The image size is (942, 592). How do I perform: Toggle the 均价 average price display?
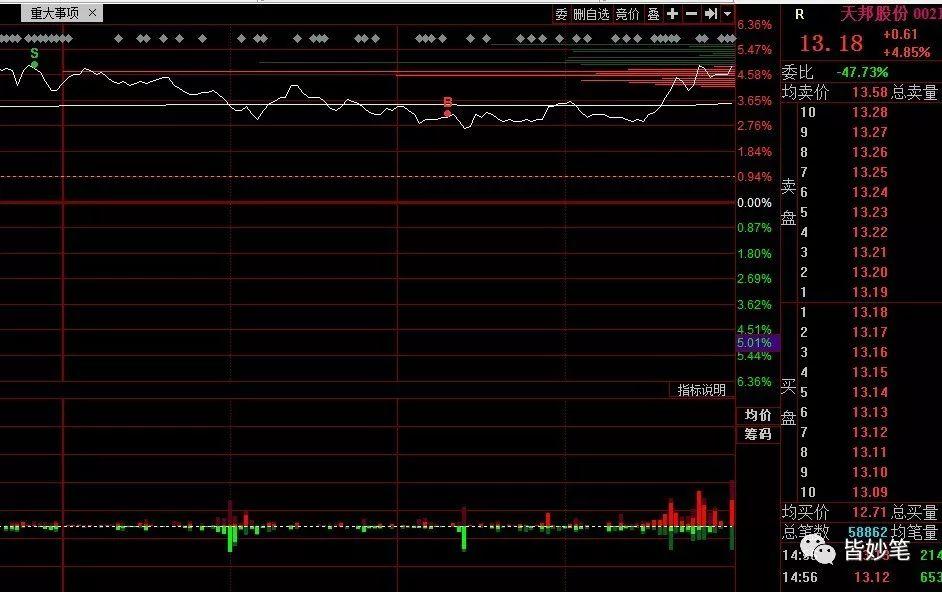[757, 416]
